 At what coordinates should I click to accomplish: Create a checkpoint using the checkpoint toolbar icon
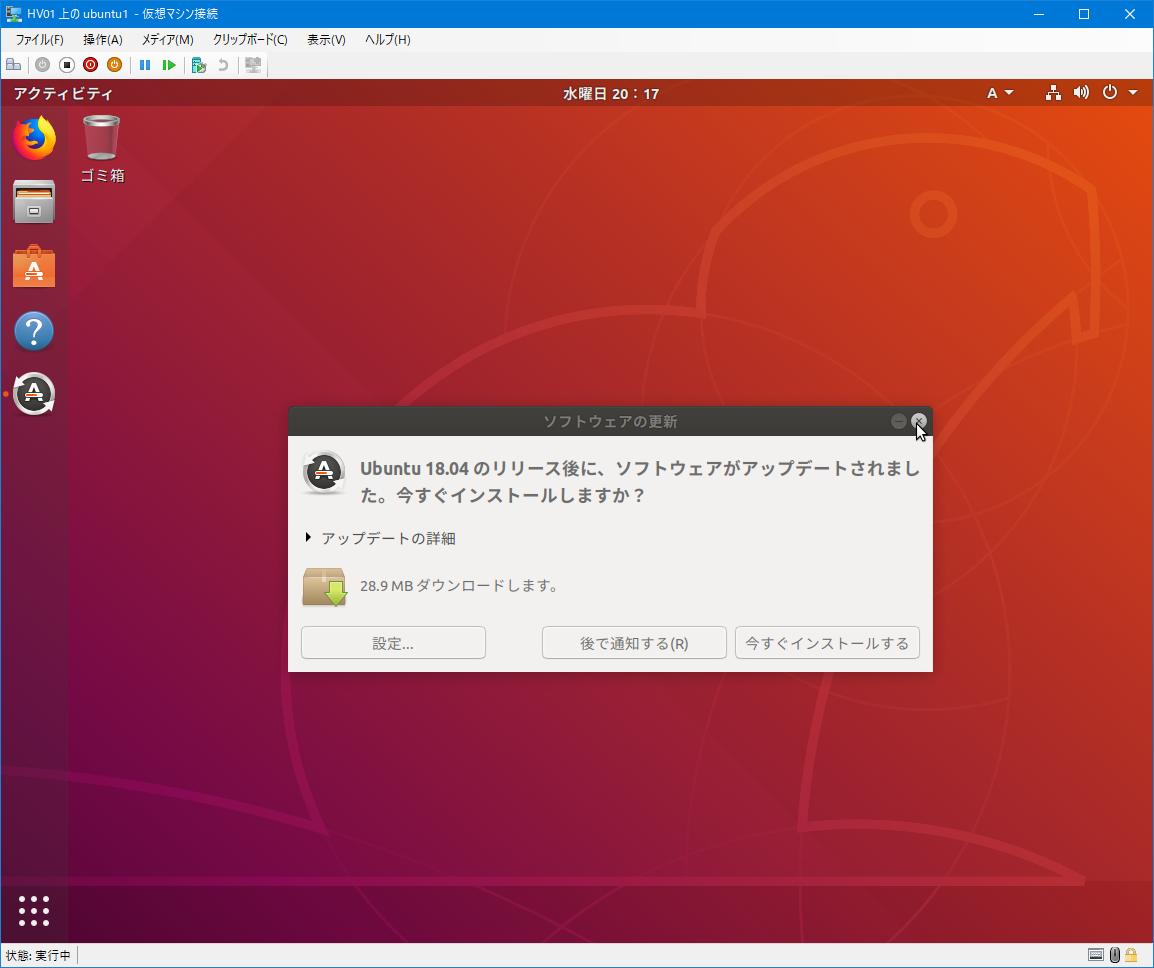tap(199, 64)
